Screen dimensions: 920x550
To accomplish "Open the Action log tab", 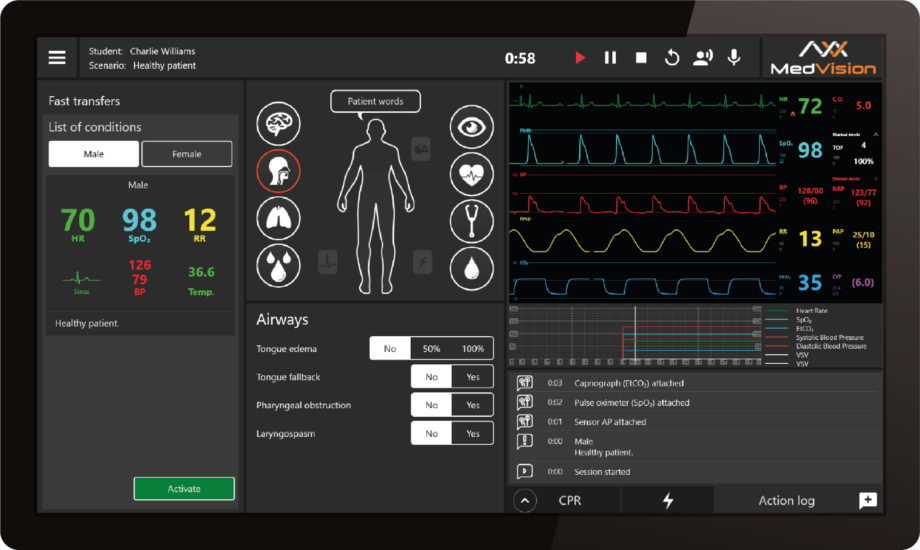I will click(x=786, y=500).
